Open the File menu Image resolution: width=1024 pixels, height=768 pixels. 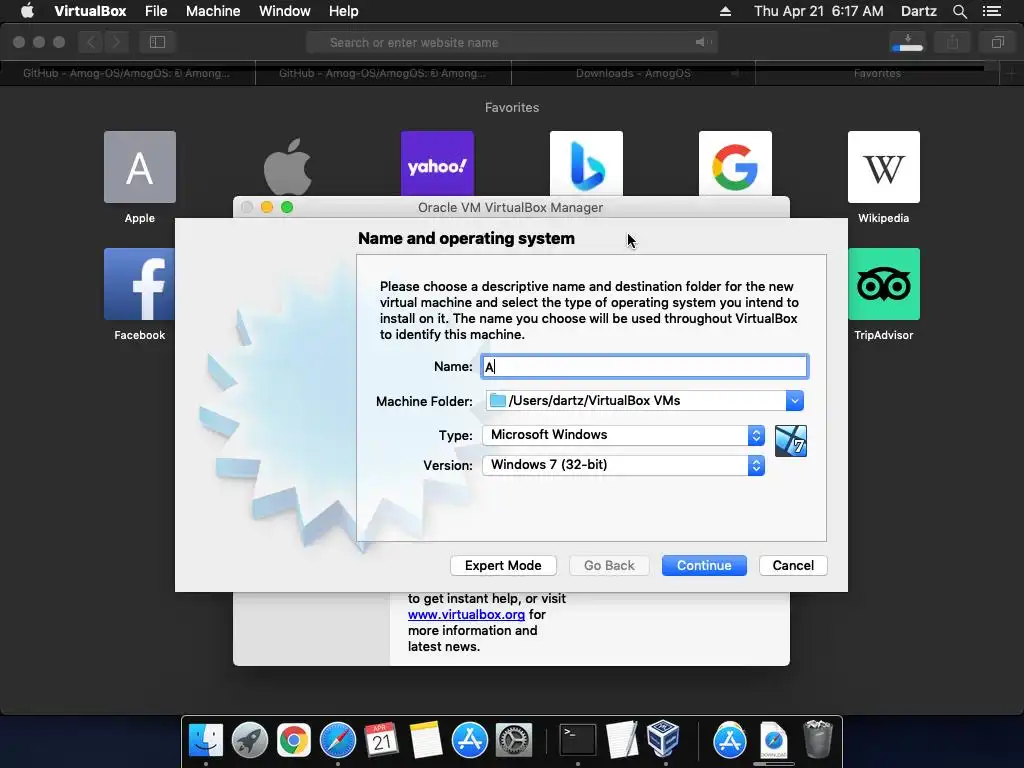156,11
